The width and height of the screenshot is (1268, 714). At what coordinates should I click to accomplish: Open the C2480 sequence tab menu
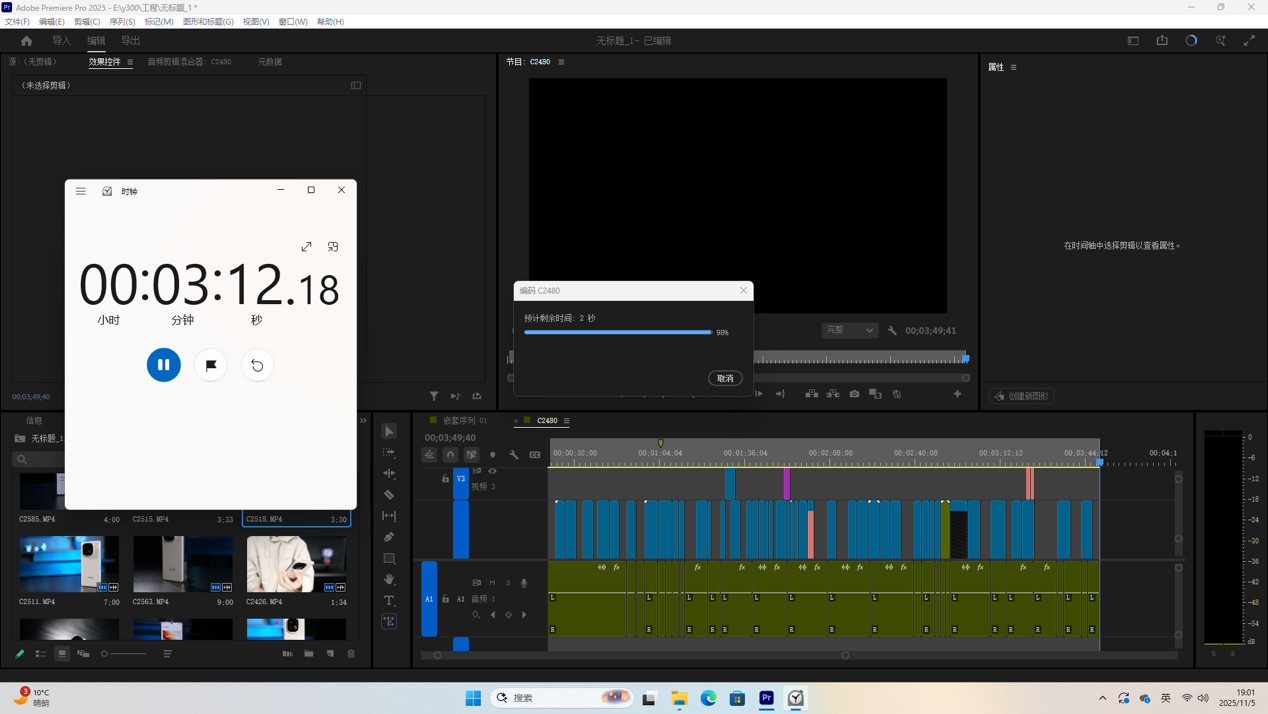pyautogui.click(x=567, y=421)
